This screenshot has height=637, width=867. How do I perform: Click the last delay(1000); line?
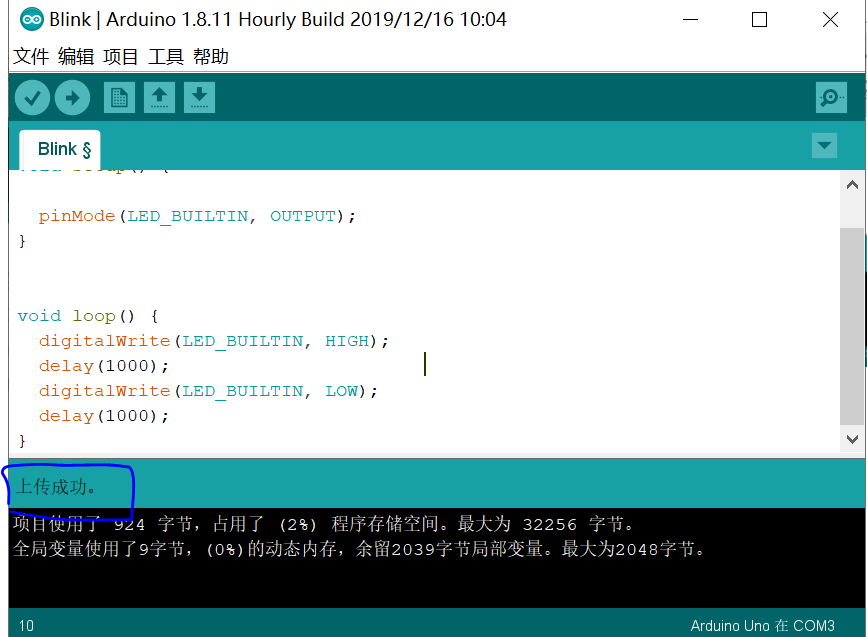click(103, 416)
